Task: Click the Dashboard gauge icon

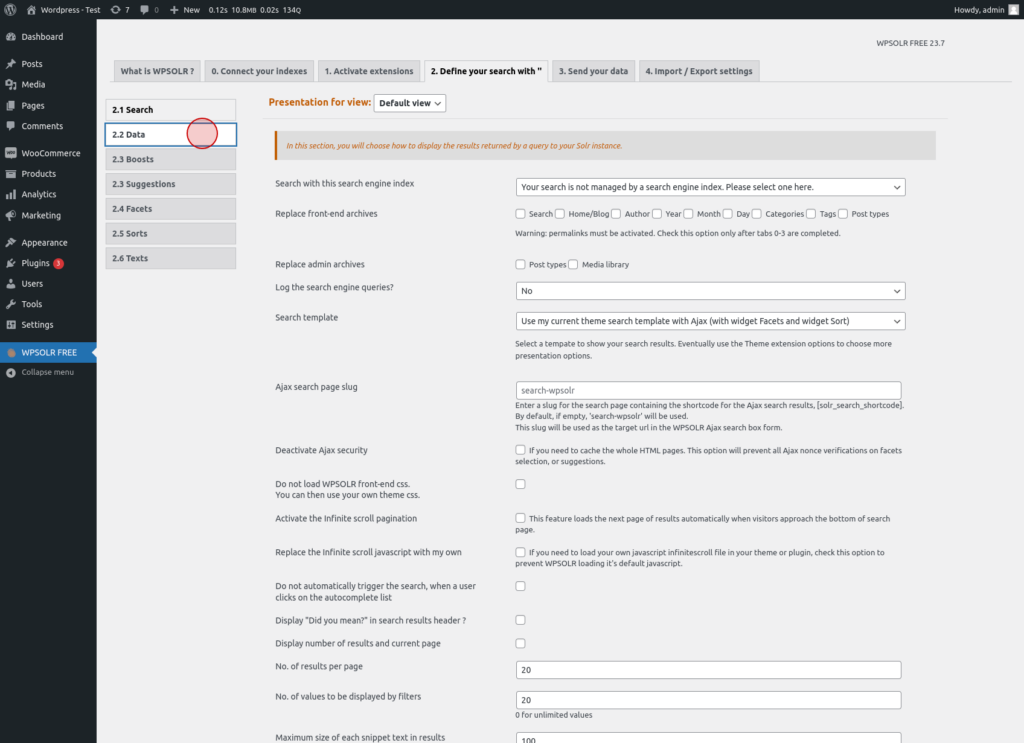Action: pyautogui.click(x=11, y=37)
